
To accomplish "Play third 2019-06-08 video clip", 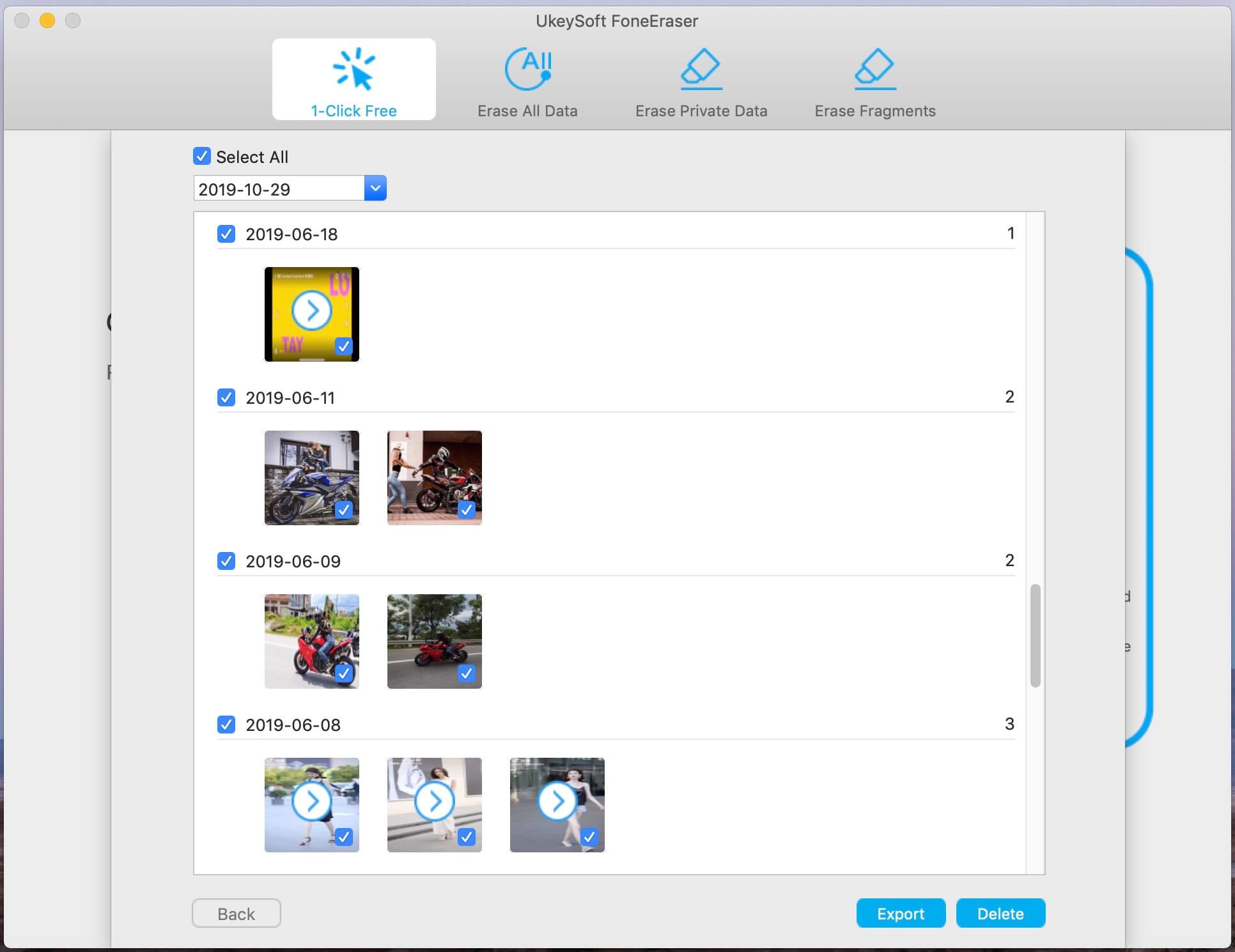I will [x=557, y=801].
